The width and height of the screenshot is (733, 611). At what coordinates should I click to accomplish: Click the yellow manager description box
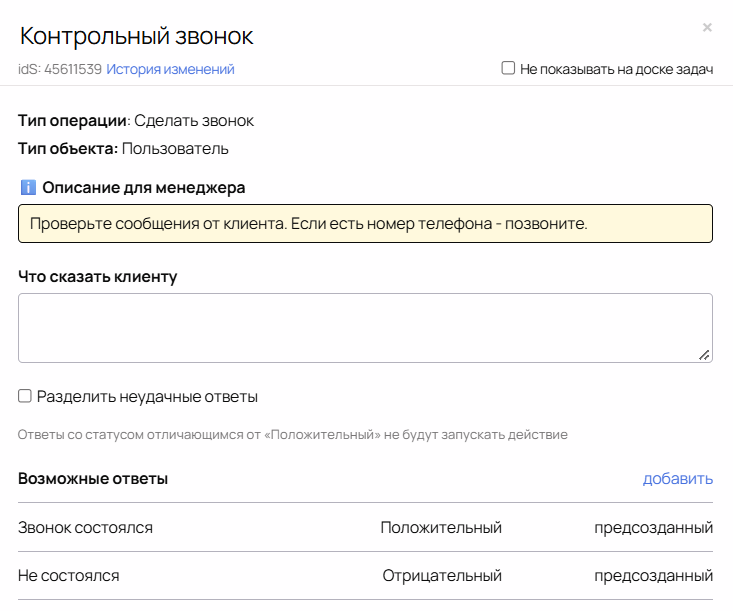(366, 223)
